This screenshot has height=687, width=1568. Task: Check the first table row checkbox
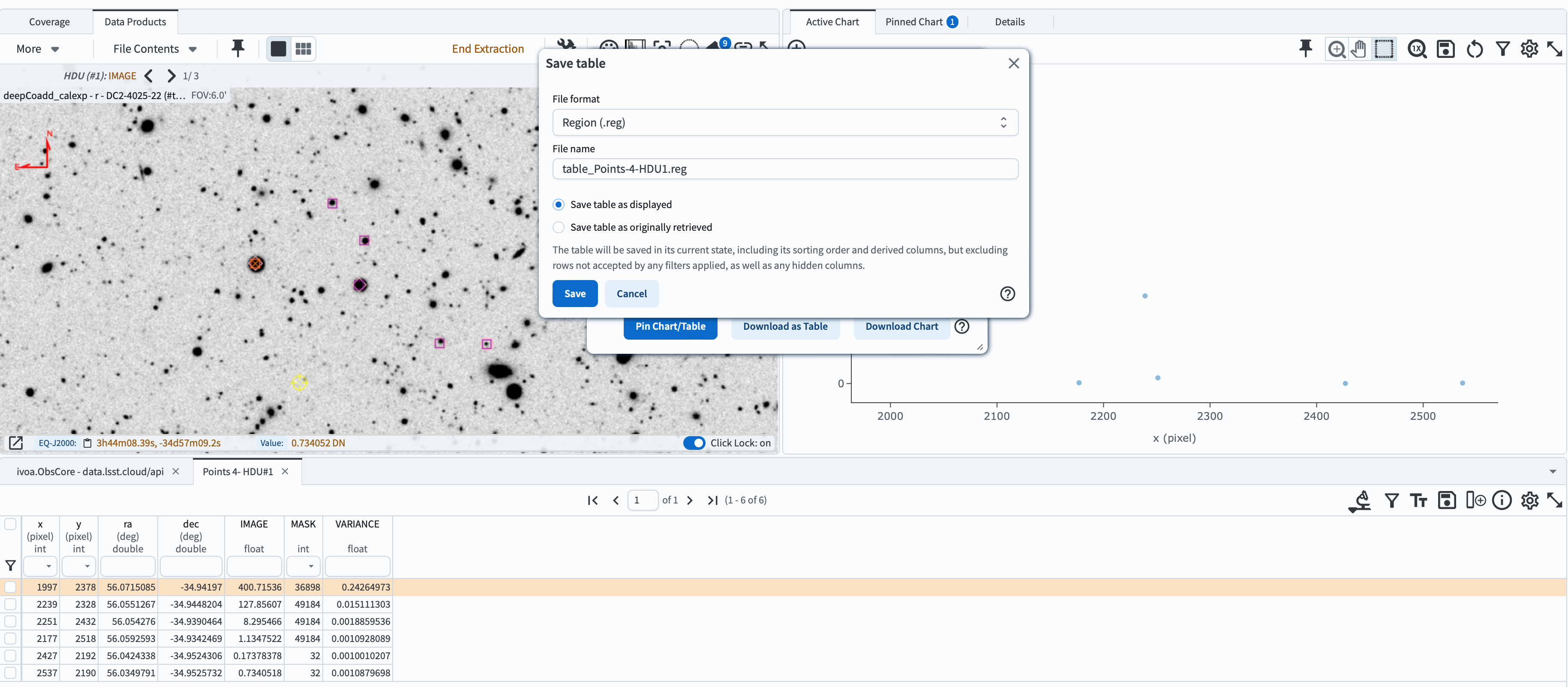pyautogui.click(x=10, y=587)
